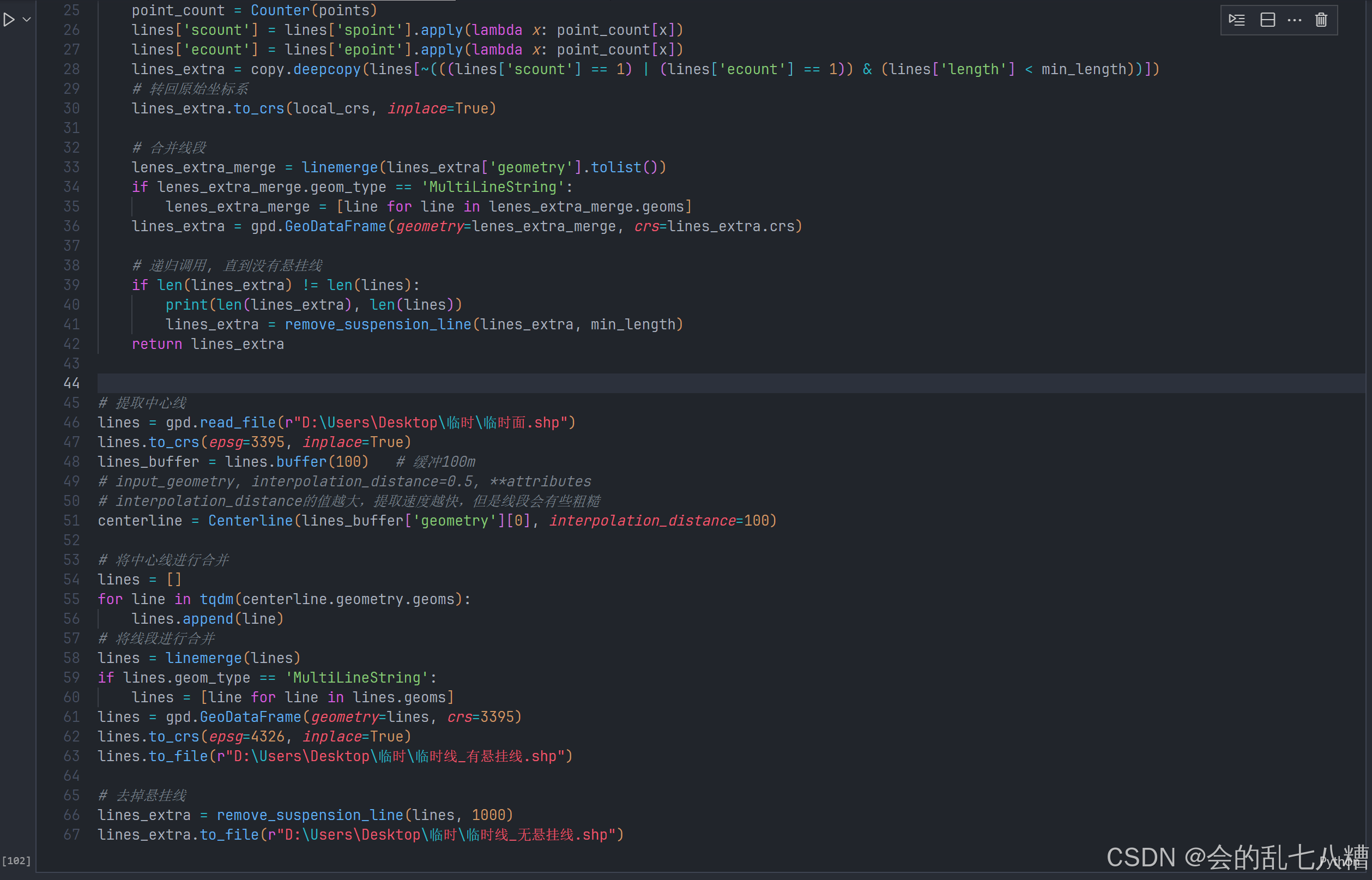Open the More Actions ellipsis menu

[1294, 20]
